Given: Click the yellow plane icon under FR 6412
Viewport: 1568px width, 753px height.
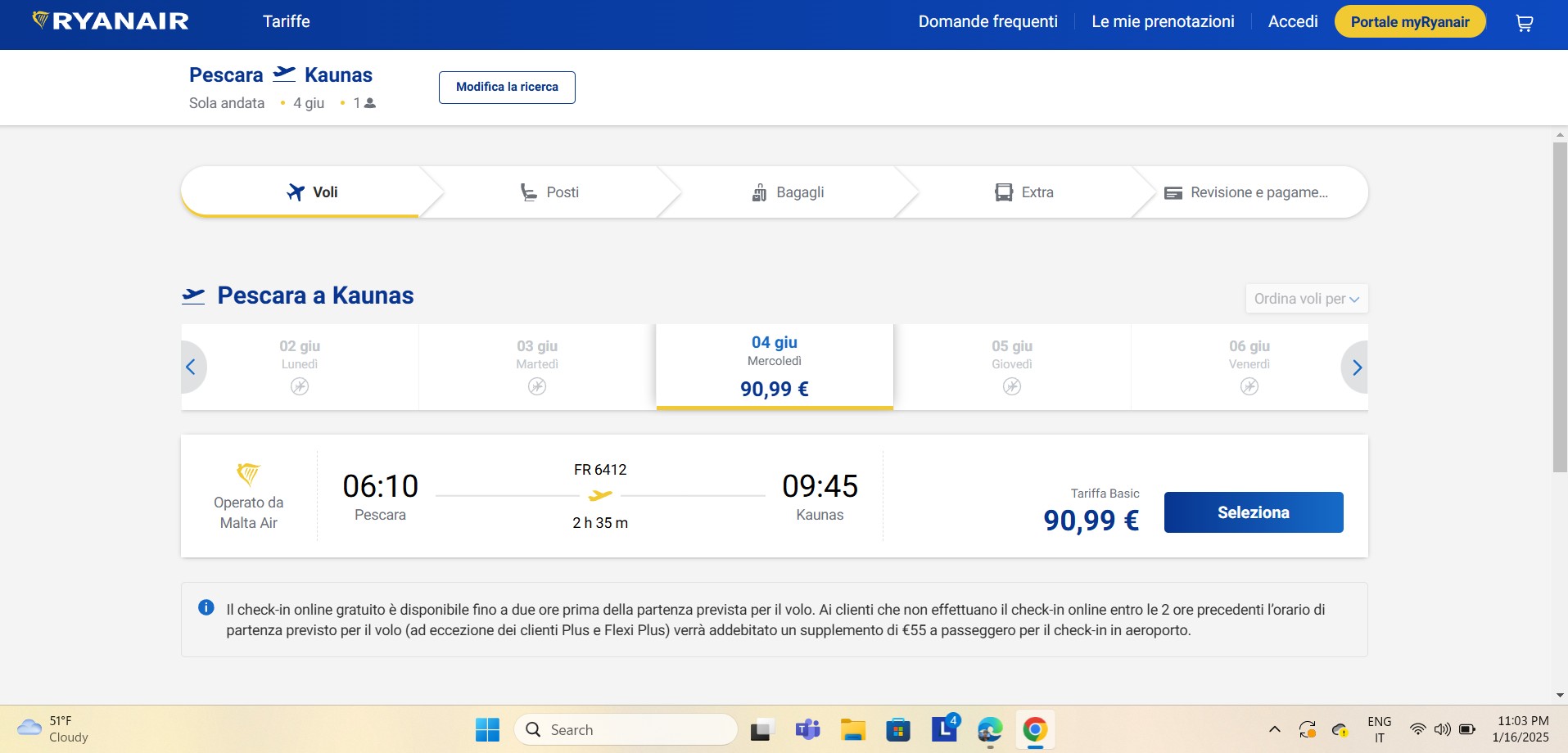Looking at the screenshot, I should pos(600,495).
